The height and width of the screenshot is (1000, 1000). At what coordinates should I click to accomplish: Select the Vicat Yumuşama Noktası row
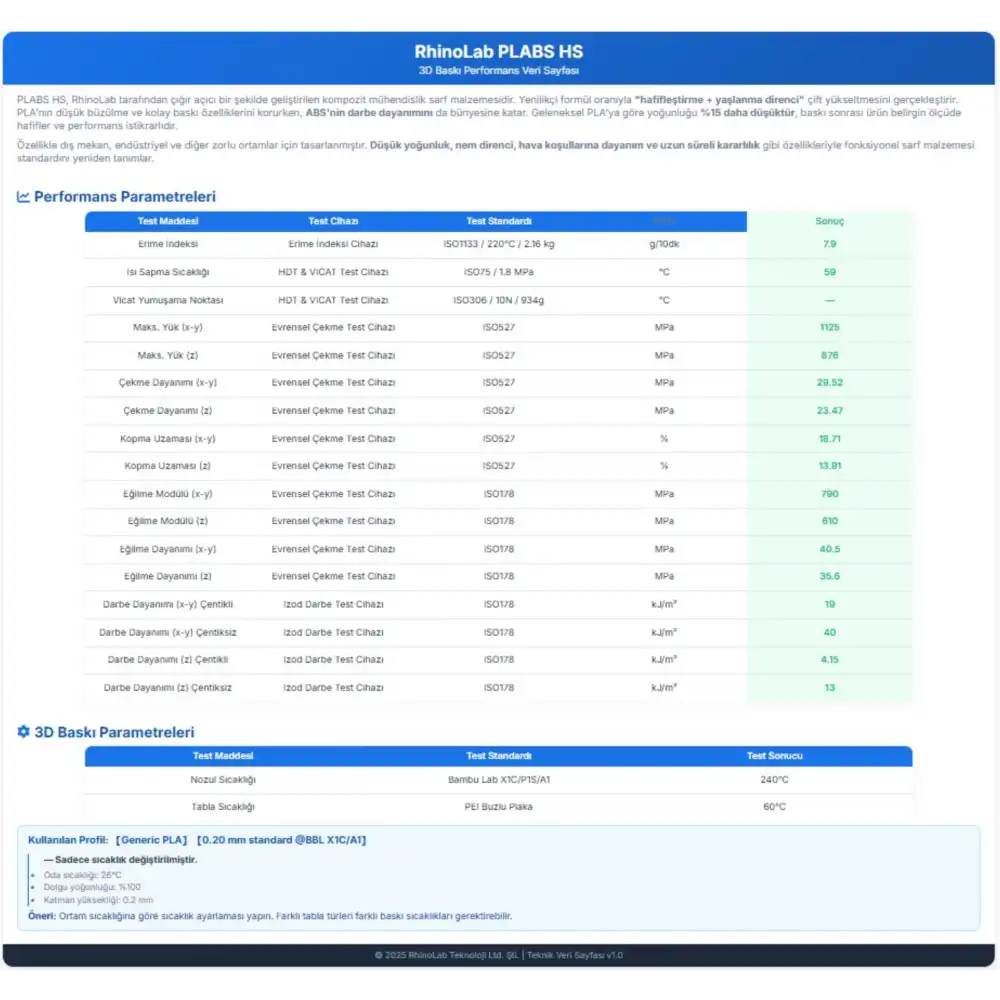(x=168, y=300)
